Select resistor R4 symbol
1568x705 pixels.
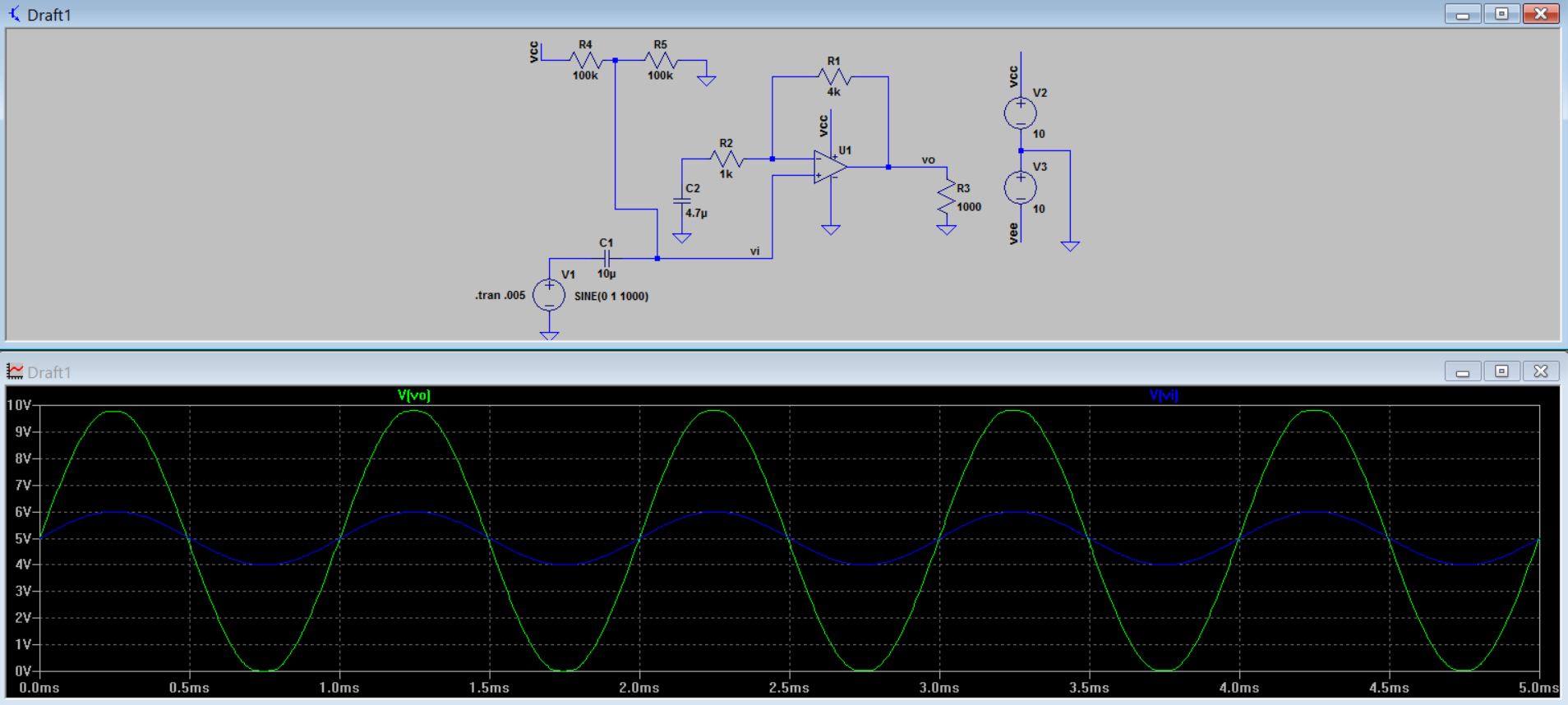[x=585, y=60]
